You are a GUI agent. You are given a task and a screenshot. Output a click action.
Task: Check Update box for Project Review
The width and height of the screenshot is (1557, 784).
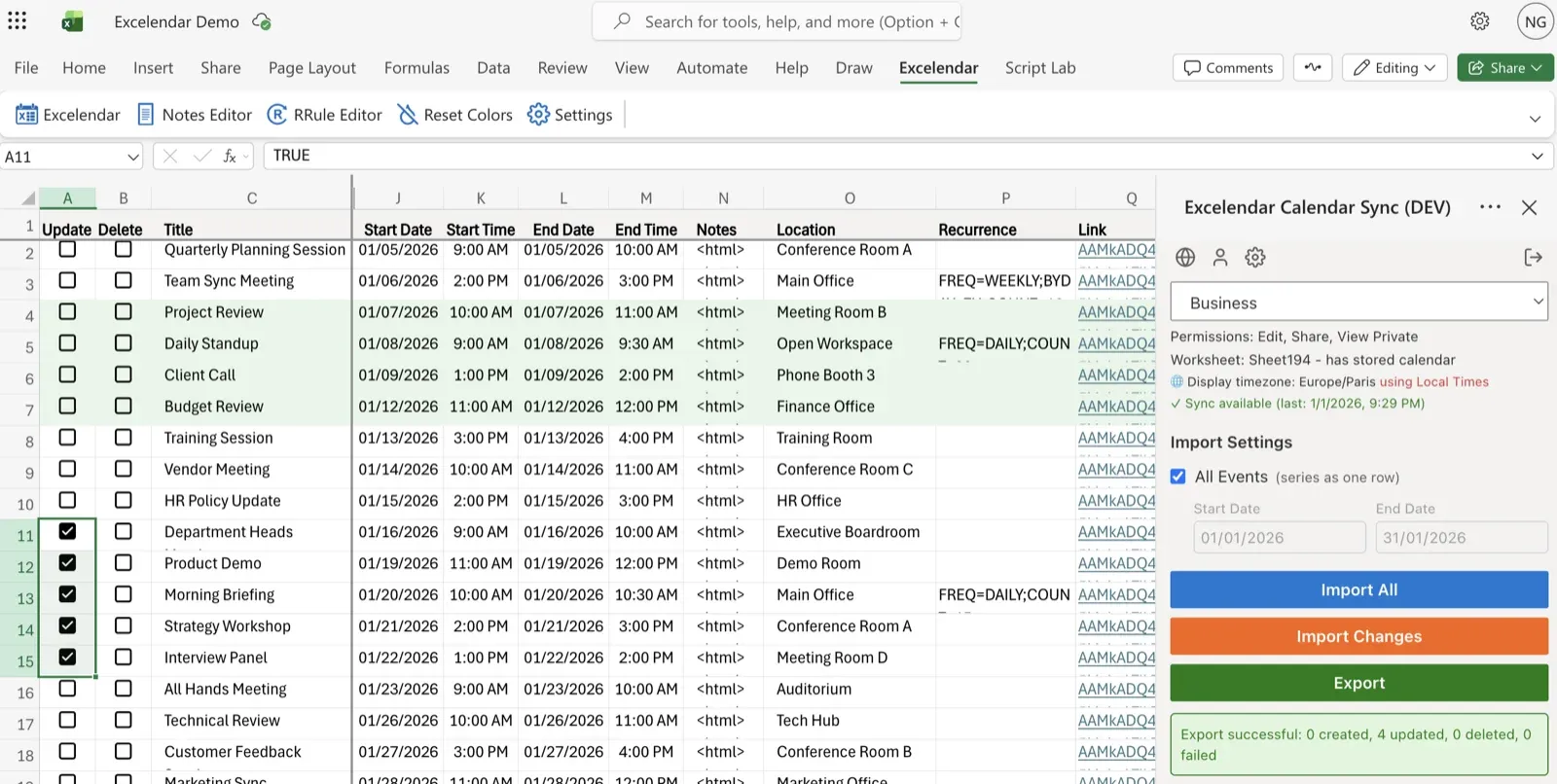tap(67, 311)
